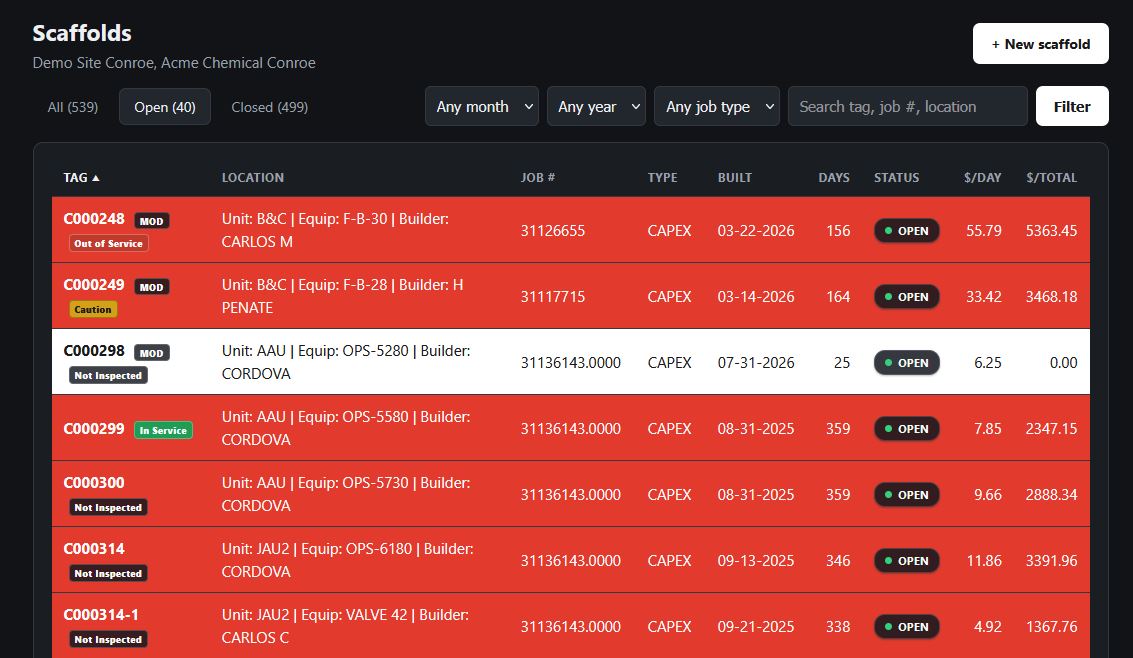The height and width of the screenshot is (658, 1133).
Task: Click the BUILT column header
Action: pyautogui.click(x=735, y=178)
